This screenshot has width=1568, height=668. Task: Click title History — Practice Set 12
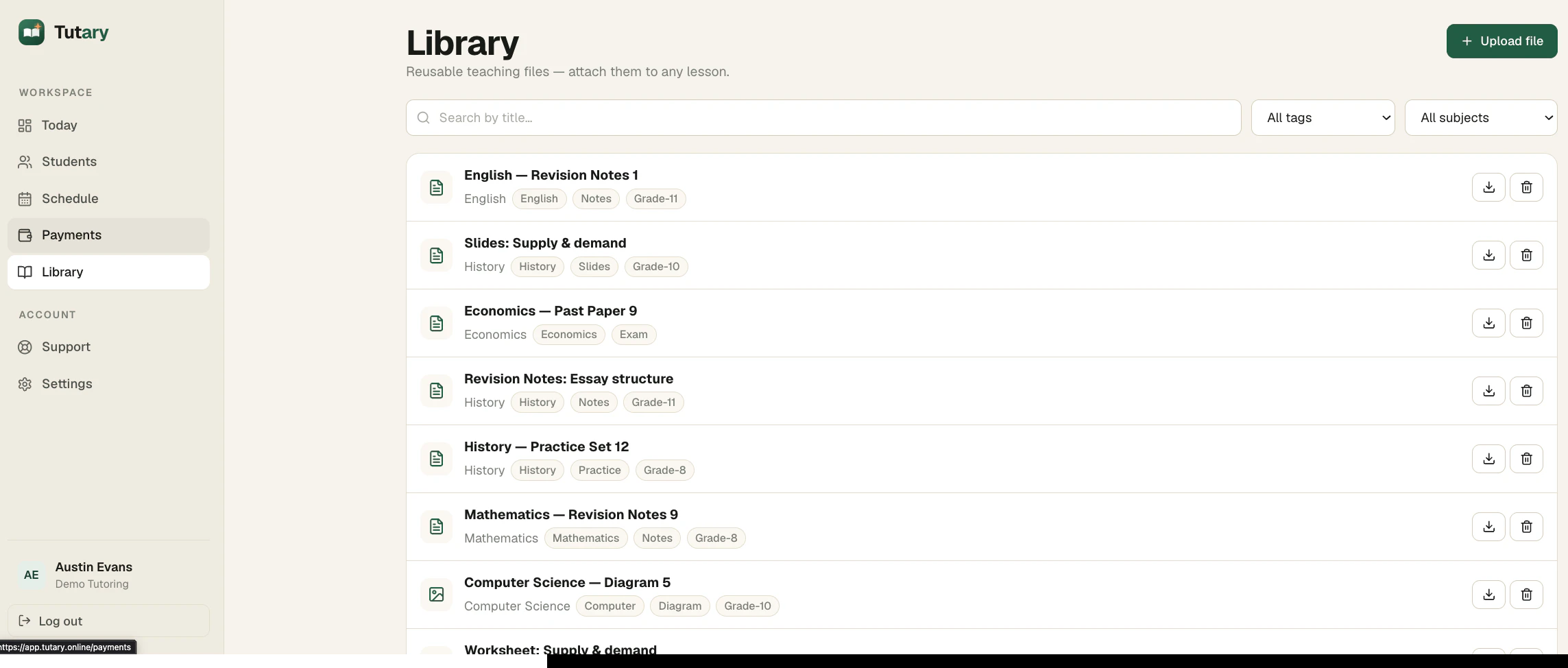pos(546,446)
